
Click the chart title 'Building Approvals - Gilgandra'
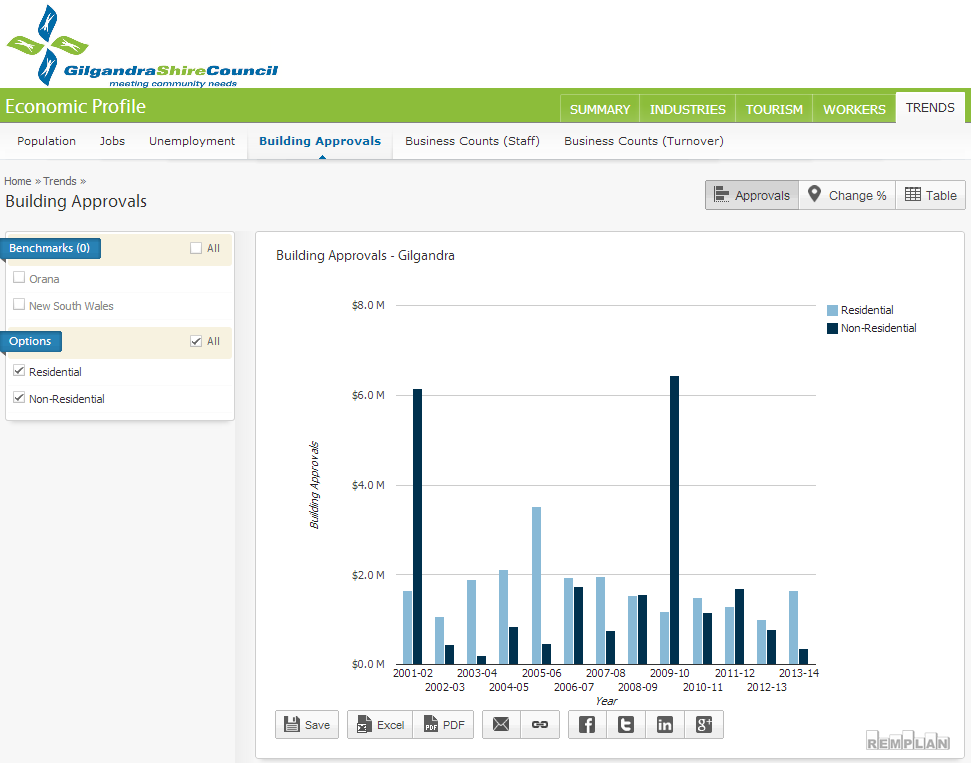[365, 255]
